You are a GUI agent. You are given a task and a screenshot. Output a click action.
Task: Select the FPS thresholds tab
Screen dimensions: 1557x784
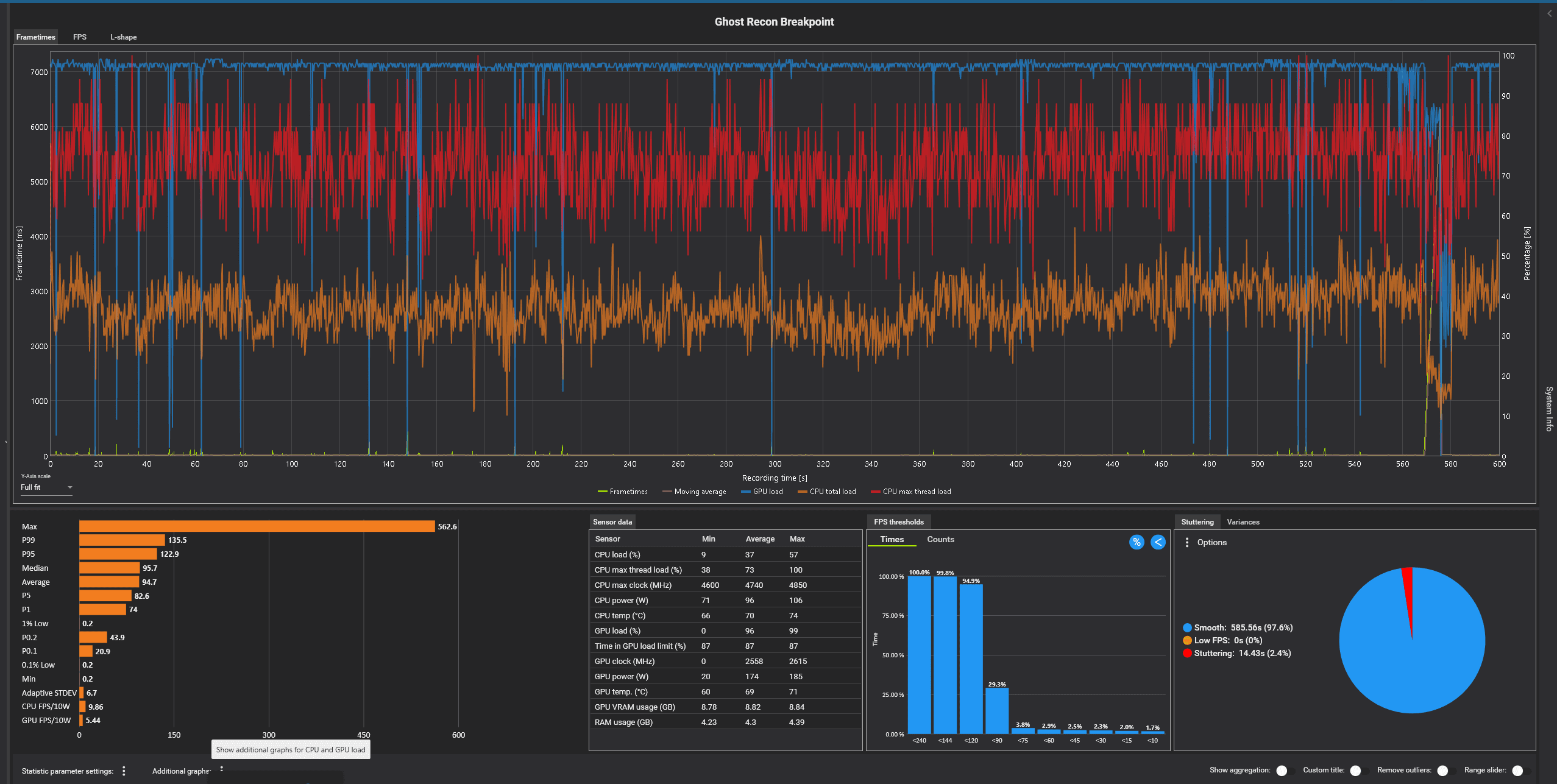click(898, 522)
